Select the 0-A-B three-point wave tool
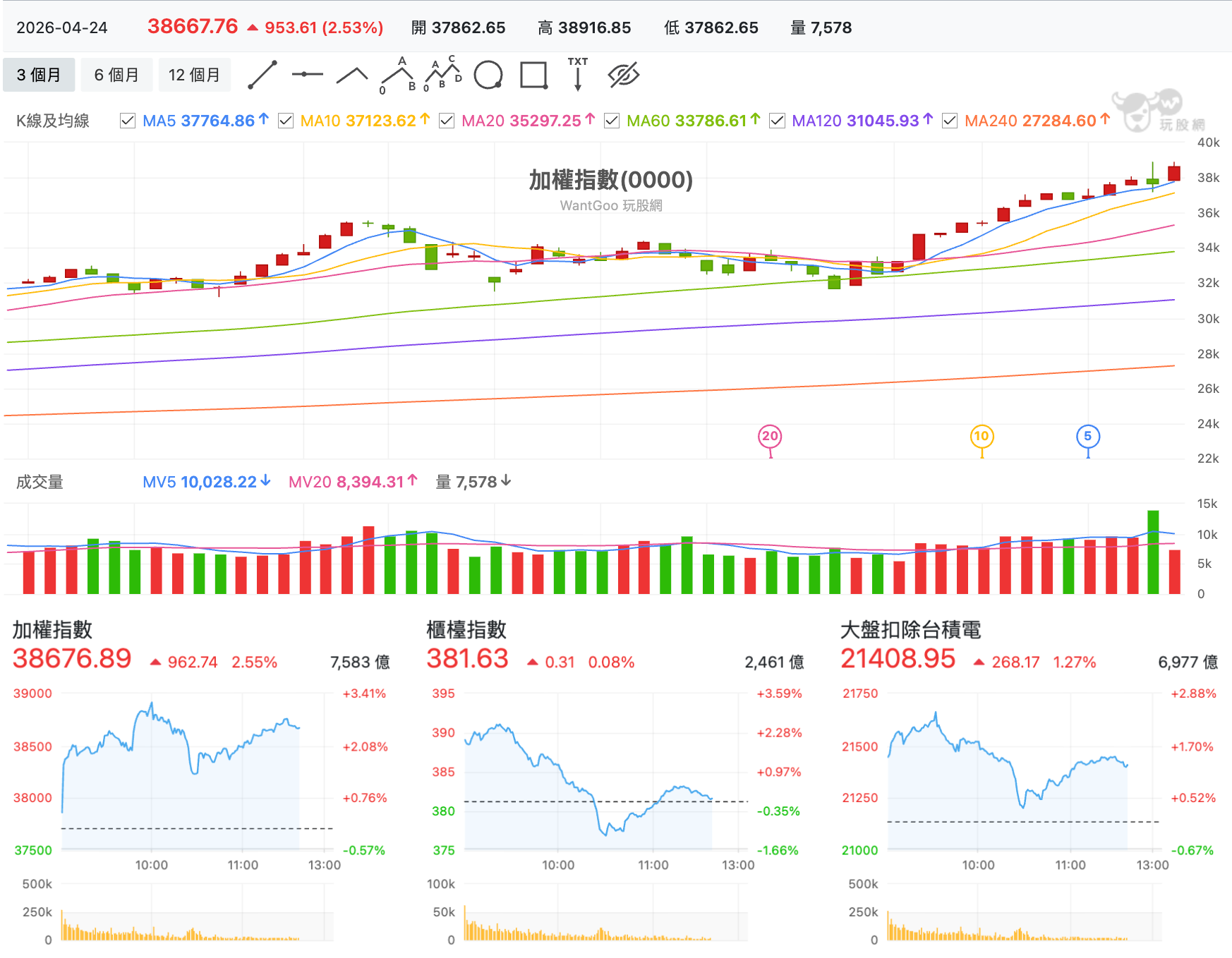The width and height of the screenshot is (1232, 958). (x=397, y=75)
